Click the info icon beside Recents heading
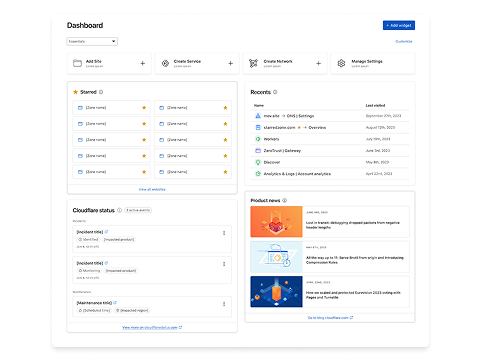Image resolution: width=480 pixels, height=360 pixels. tap(275, 92)
